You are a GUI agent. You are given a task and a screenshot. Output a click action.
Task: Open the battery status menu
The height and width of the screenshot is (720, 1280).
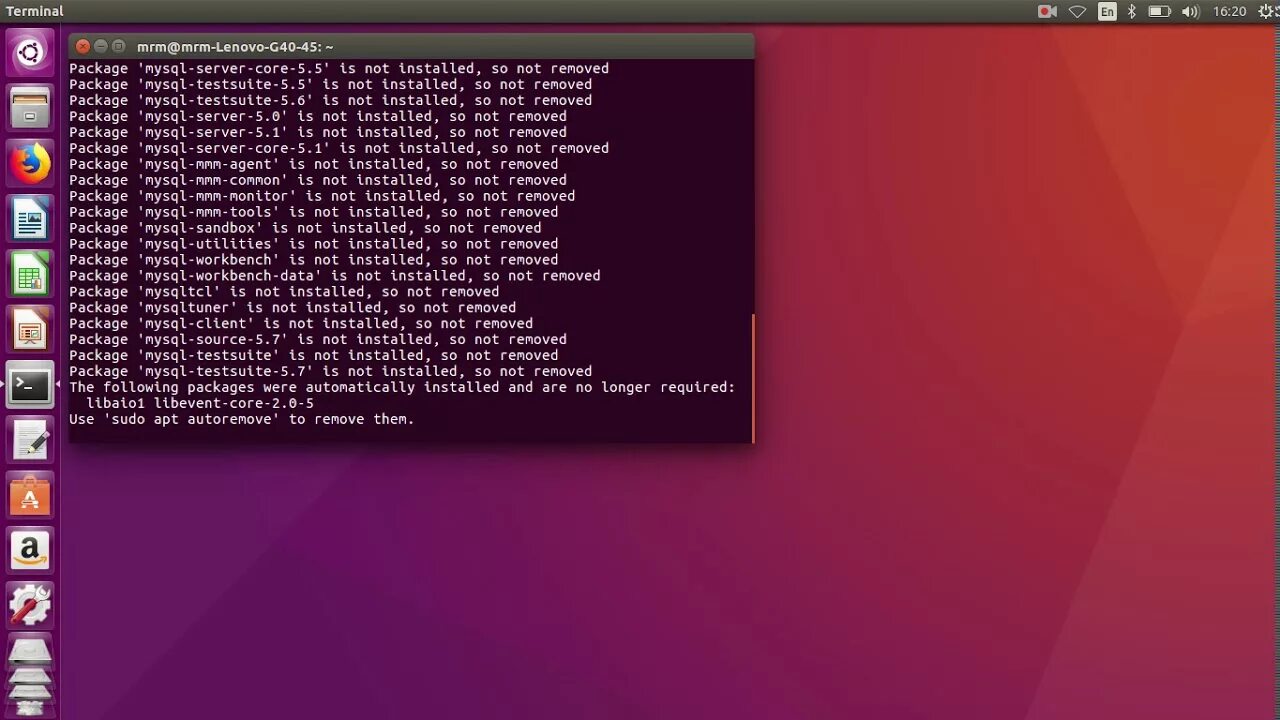coord(1159,11)
